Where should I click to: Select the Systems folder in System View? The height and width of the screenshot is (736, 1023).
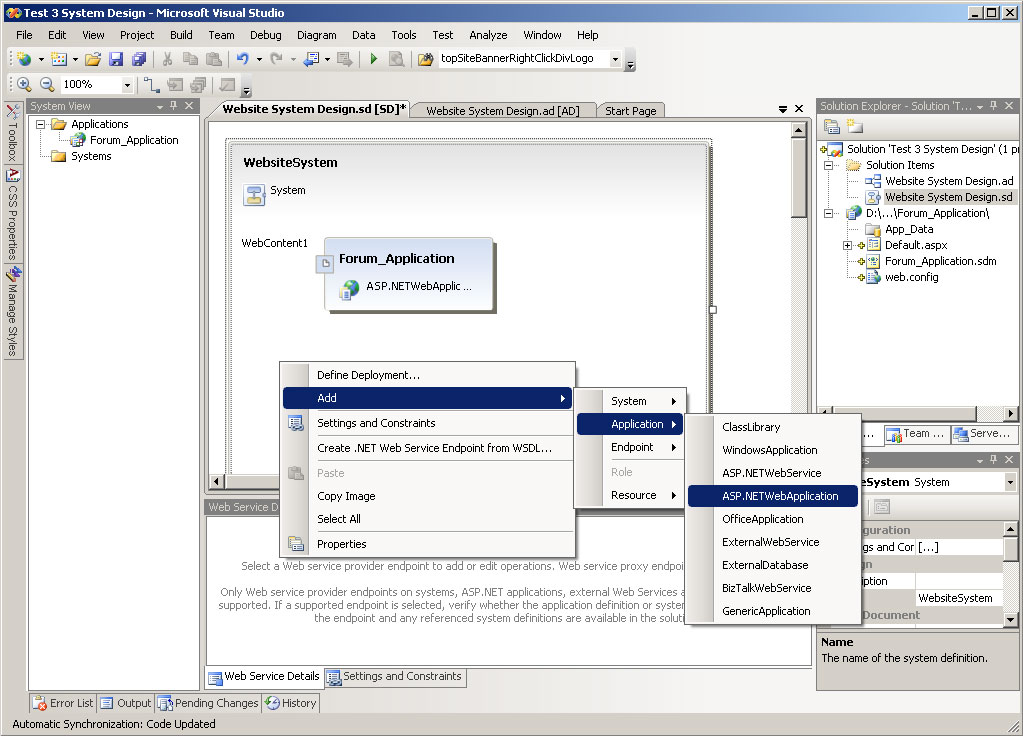point(91,156)
